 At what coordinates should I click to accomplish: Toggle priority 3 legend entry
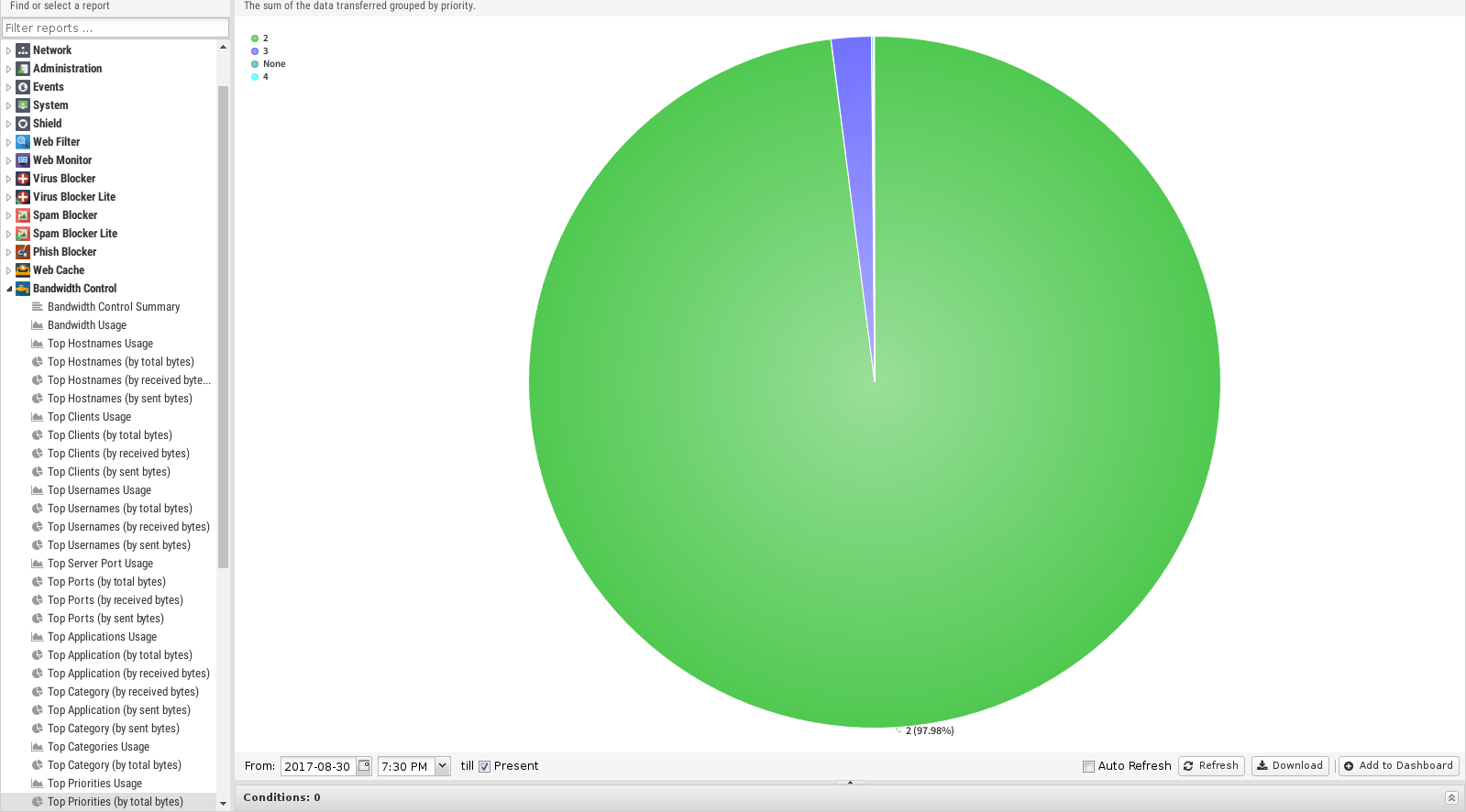point(259,51)
